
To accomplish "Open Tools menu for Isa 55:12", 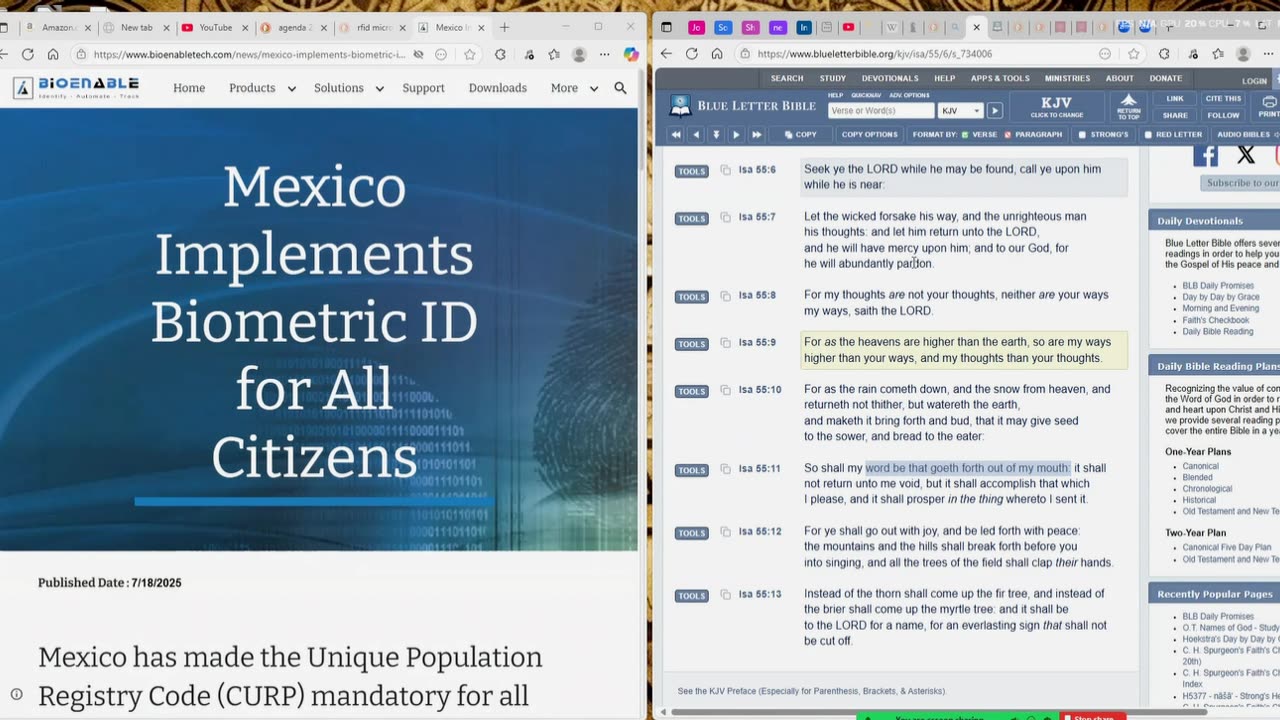I will pos(691,533).
